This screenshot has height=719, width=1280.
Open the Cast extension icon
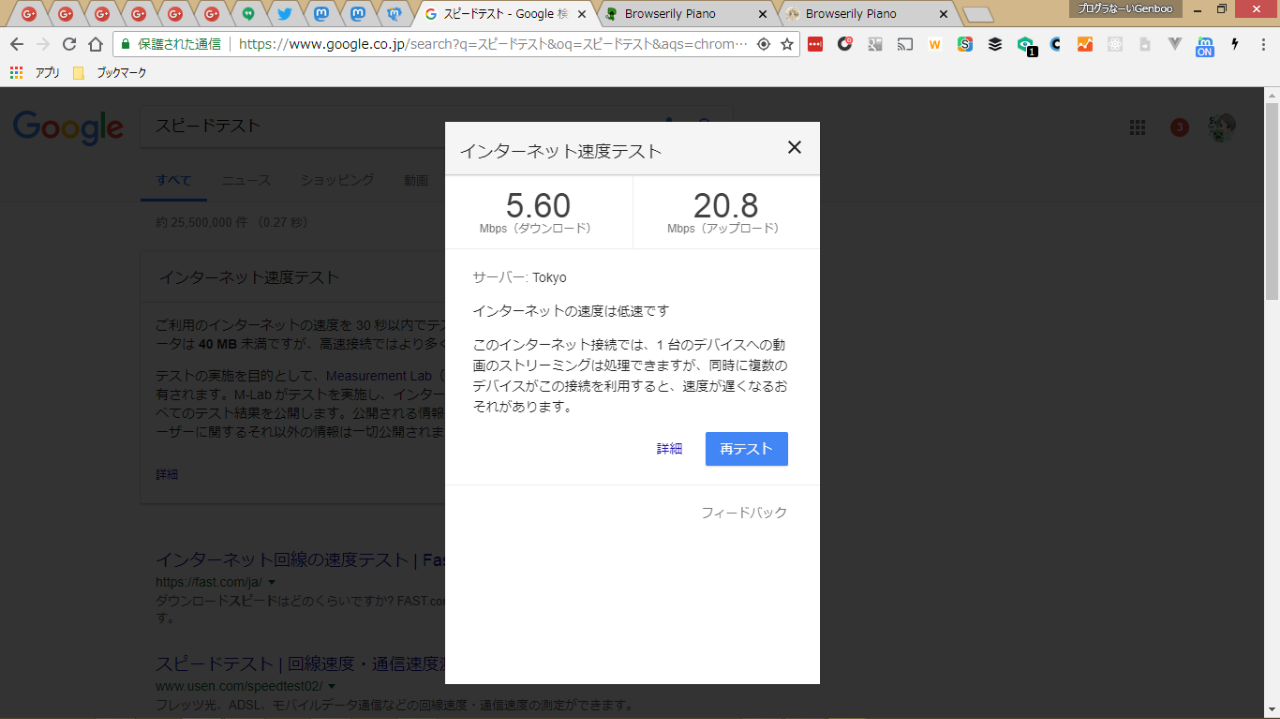point(905,44)
